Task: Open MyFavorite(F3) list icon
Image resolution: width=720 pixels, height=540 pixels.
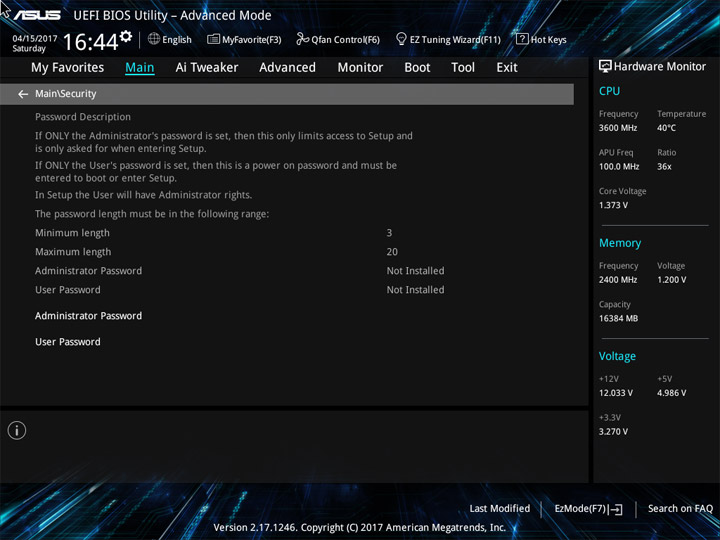Action: coord(213,39)
